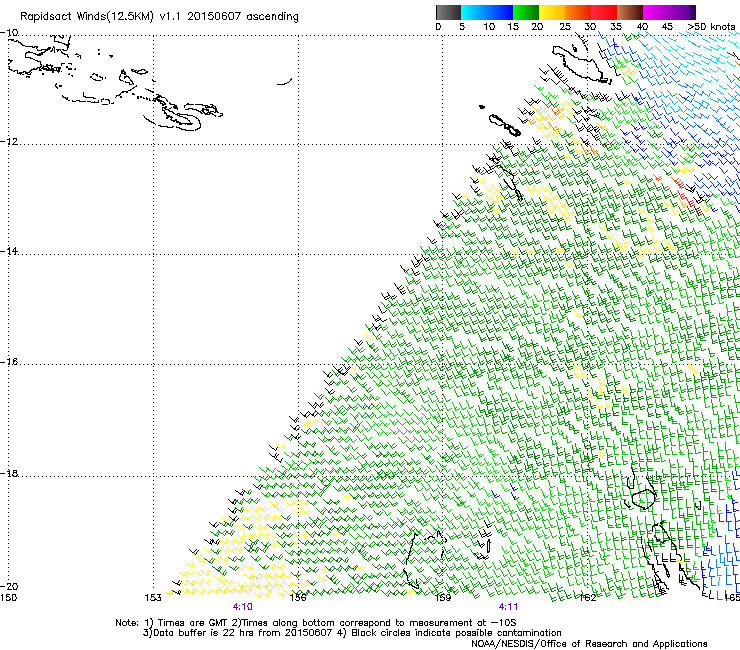Click the '150' longitude axis label

tap(8, 598)
